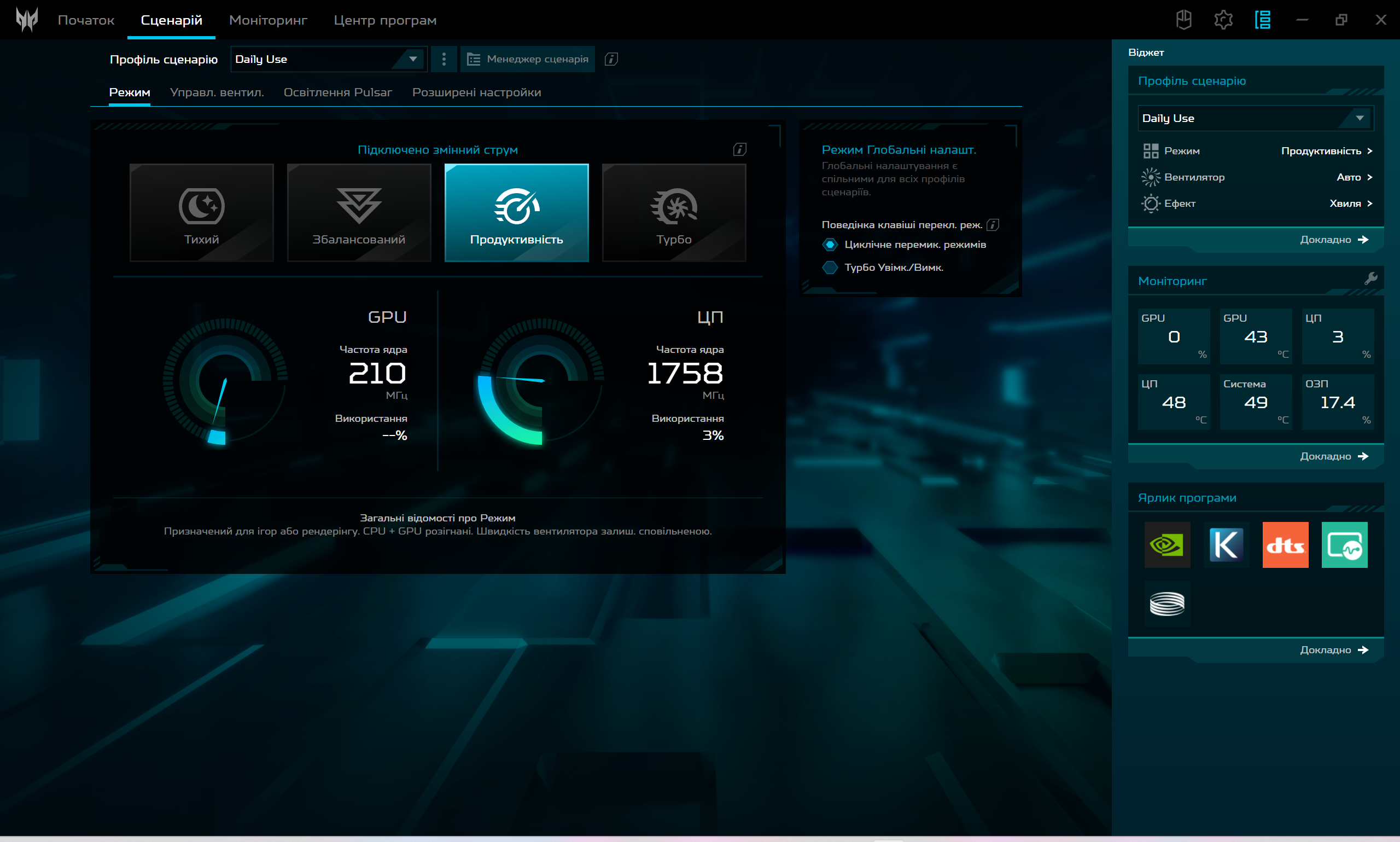
Task: Open the widget Daily Use profile dropdown
Action: [x=1359, y=118]
